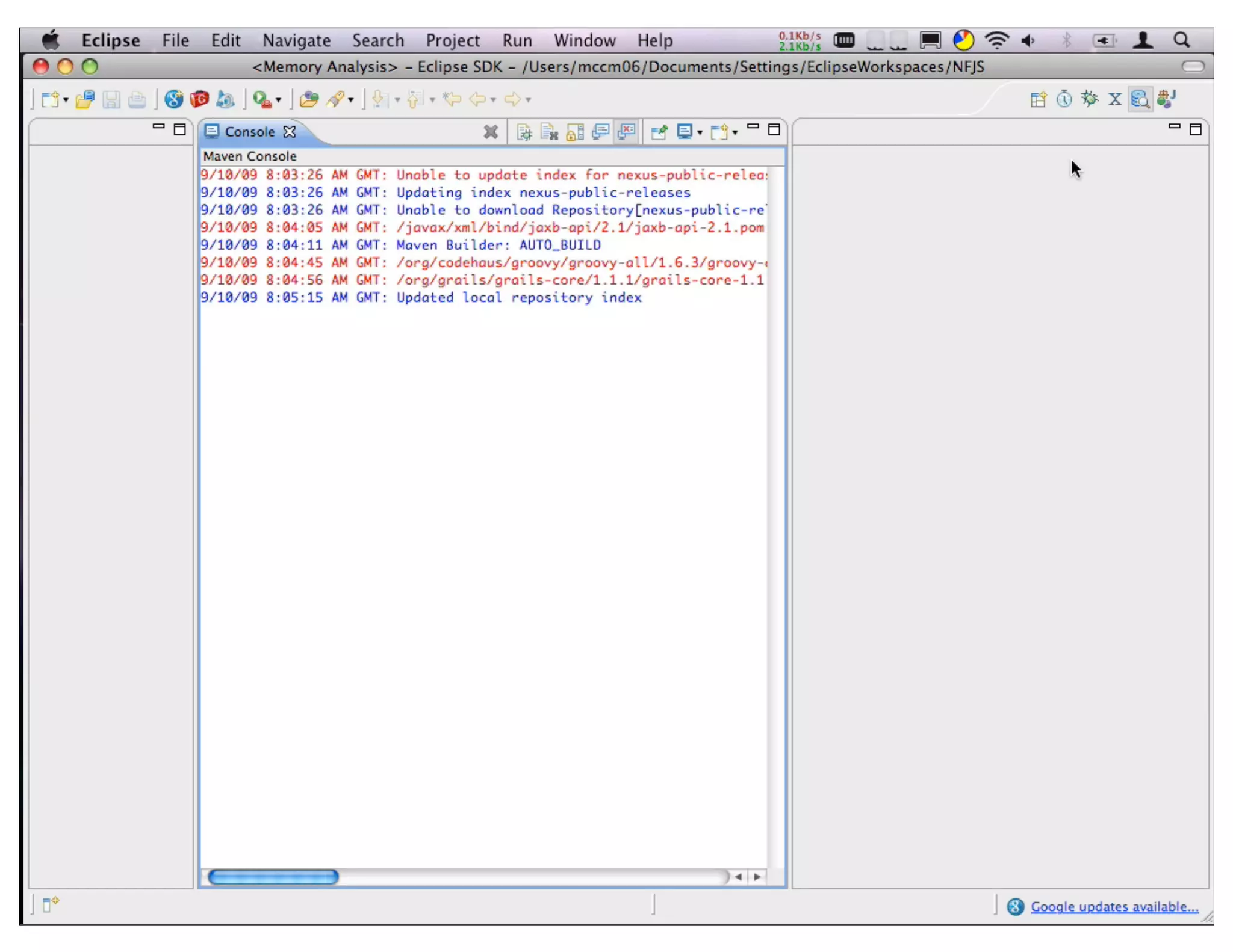Open the Memory Analysis perspective icon
Screen dimensions: 1233x952
coord(1140,99)
